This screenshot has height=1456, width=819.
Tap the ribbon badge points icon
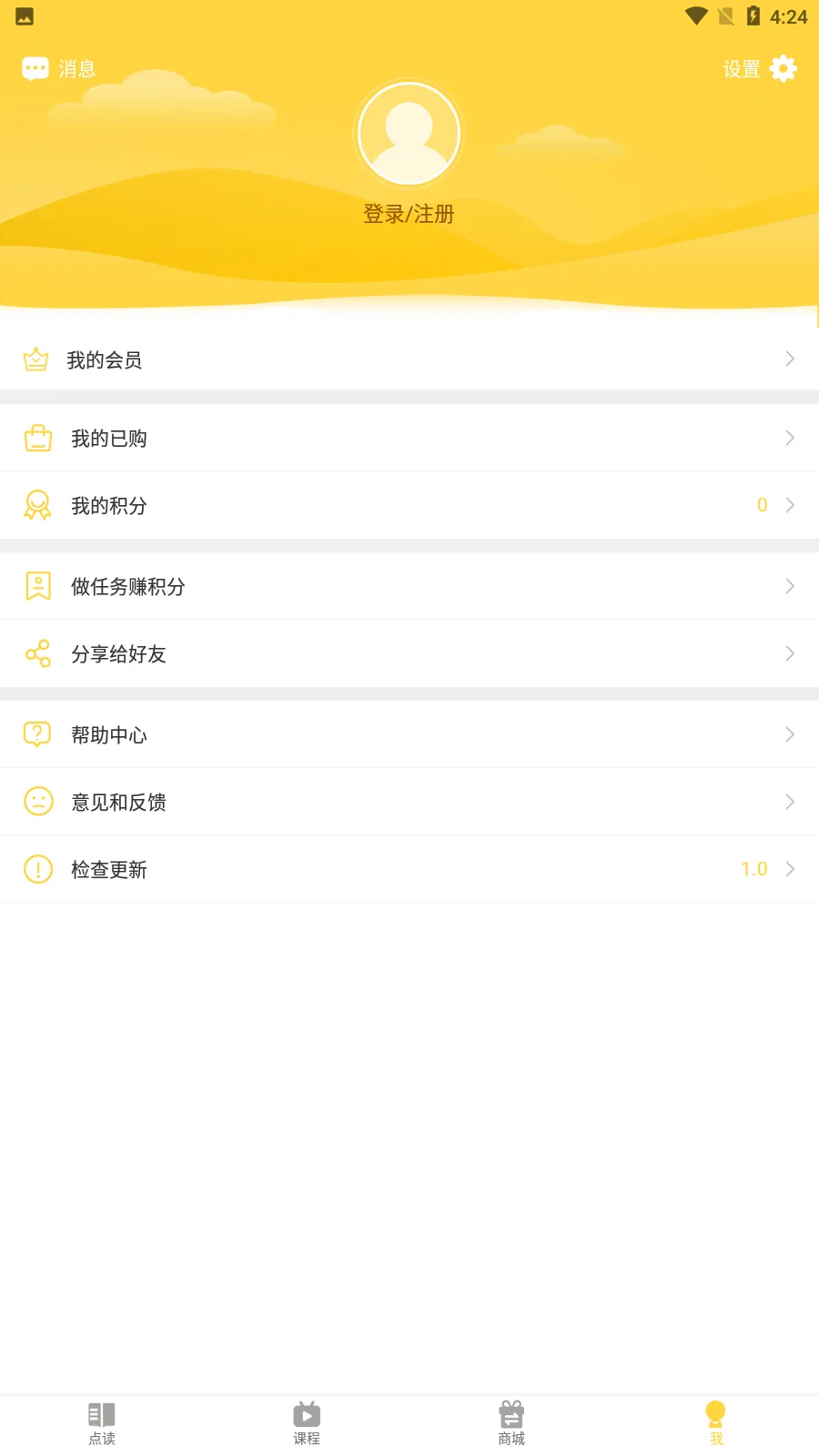tap(38, 505)
